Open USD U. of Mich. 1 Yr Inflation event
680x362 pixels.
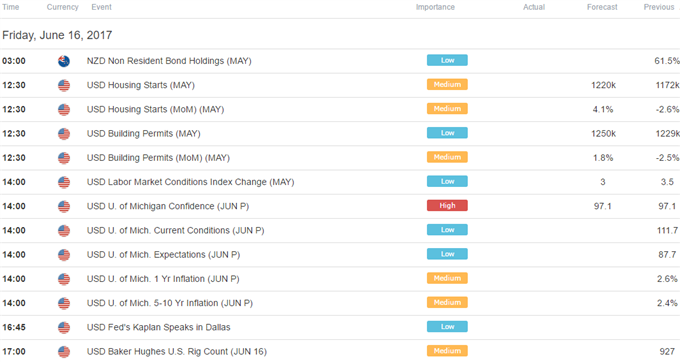tap(163, 279)
